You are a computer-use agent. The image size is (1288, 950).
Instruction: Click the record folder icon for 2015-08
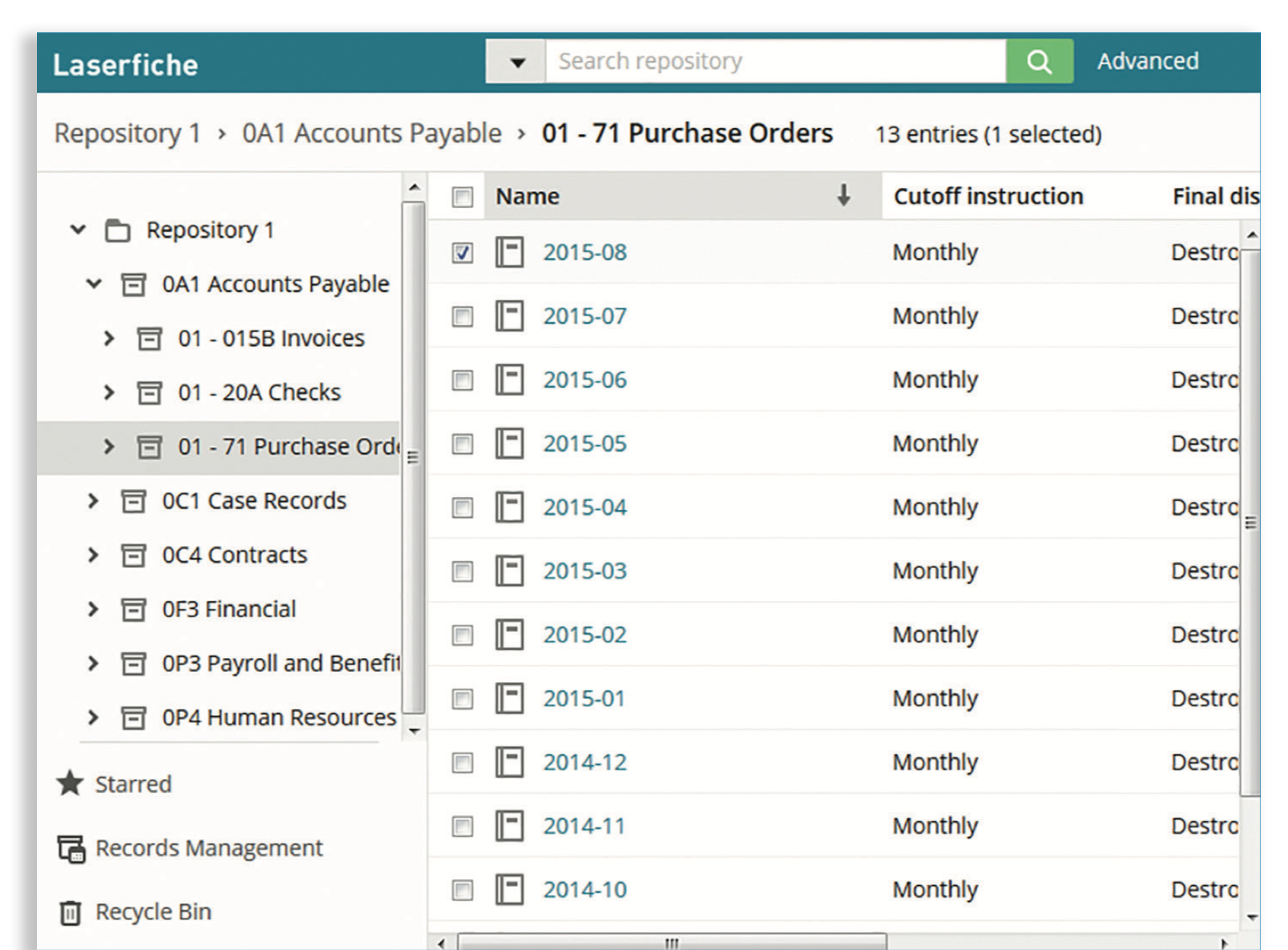click(x=509, y=252)
